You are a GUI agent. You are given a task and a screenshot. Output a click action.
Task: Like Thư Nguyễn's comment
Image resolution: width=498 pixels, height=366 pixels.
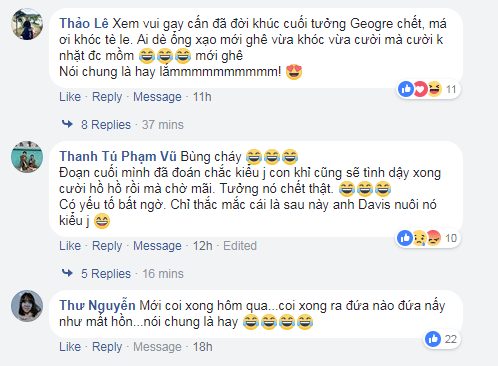coord(70,347)
